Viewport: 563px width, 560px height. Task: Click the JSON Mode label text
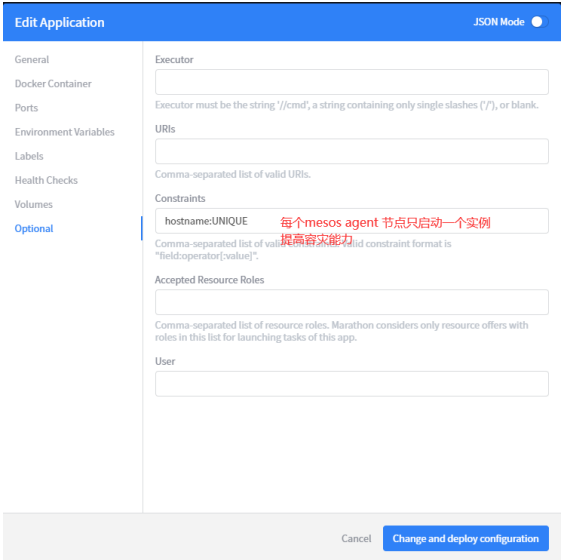[499, 22]
